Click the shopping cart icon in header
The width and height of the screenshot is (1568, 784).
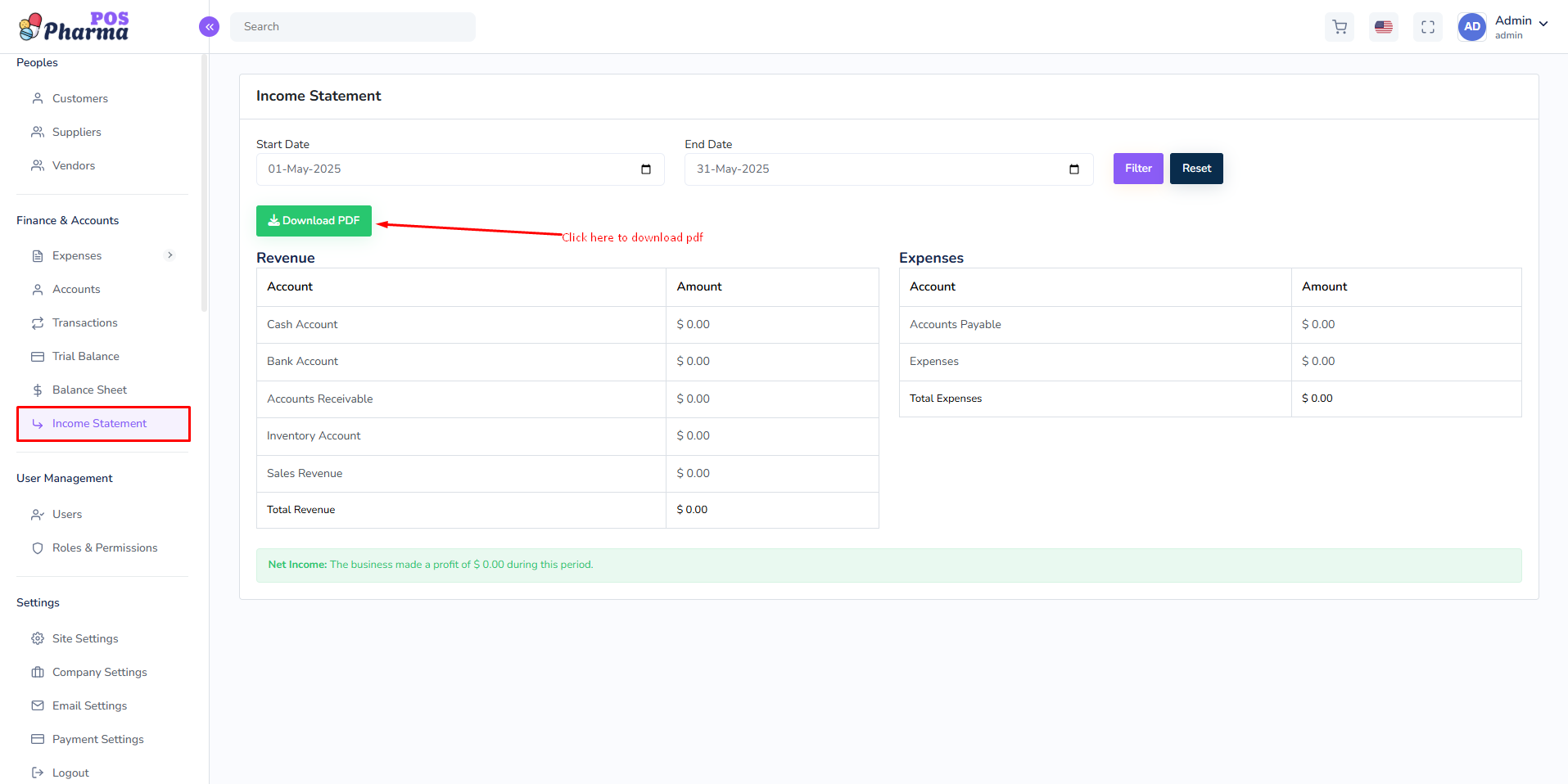(x=1340, y=27)
